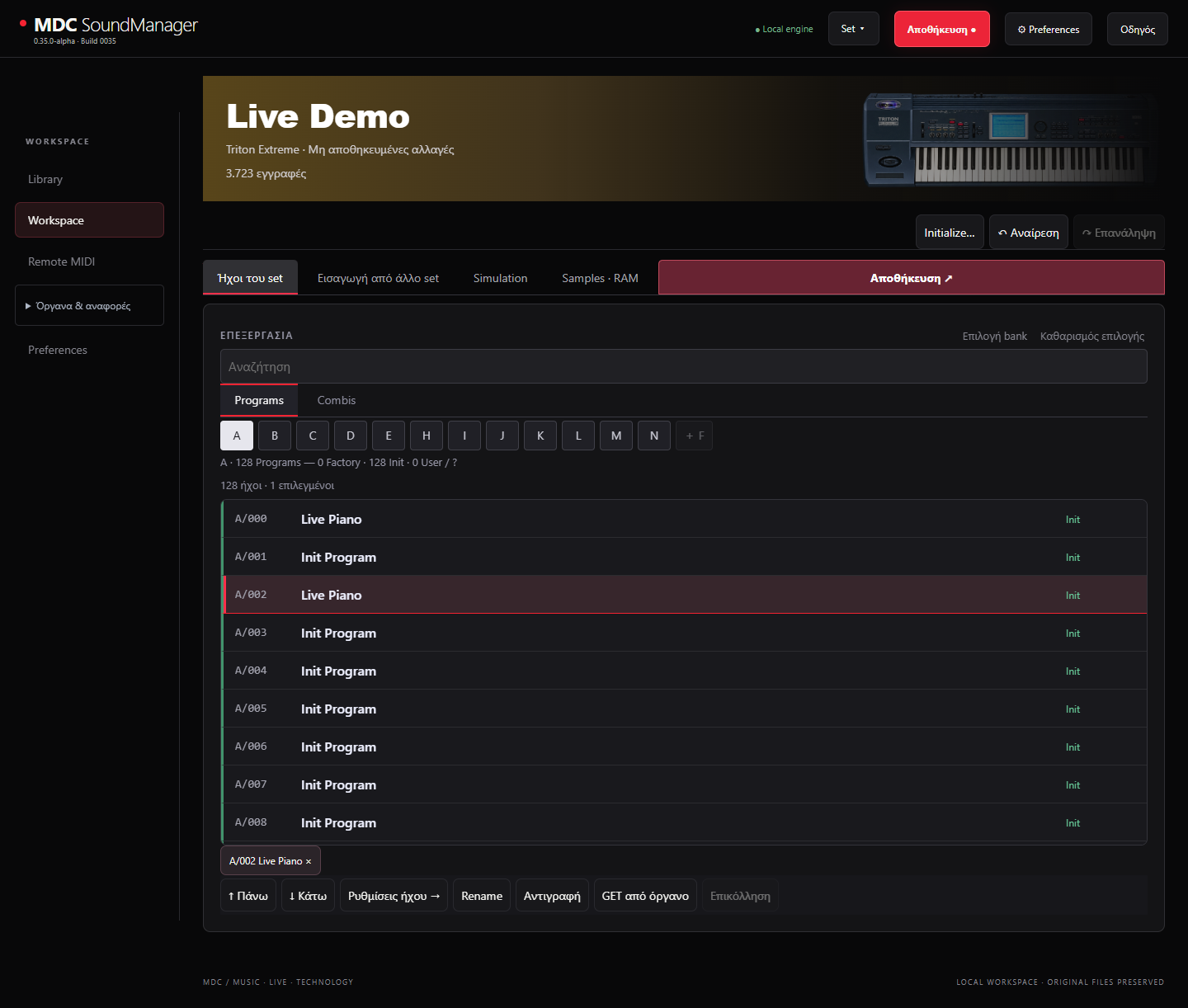Select bank A
This screenshot has width=1188, height=1008.
pyautogui.click(x=237, y=436)
